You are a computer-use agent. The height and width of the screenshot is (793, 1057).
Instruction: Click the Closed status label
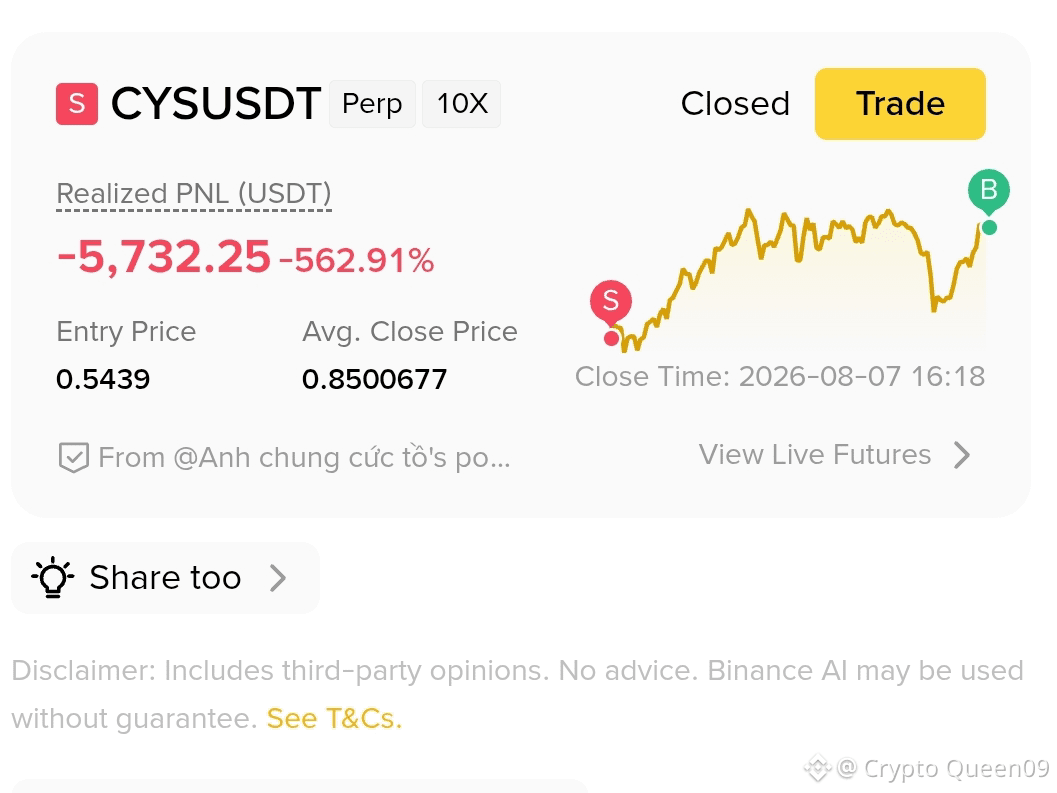click(x=735, y=104)
